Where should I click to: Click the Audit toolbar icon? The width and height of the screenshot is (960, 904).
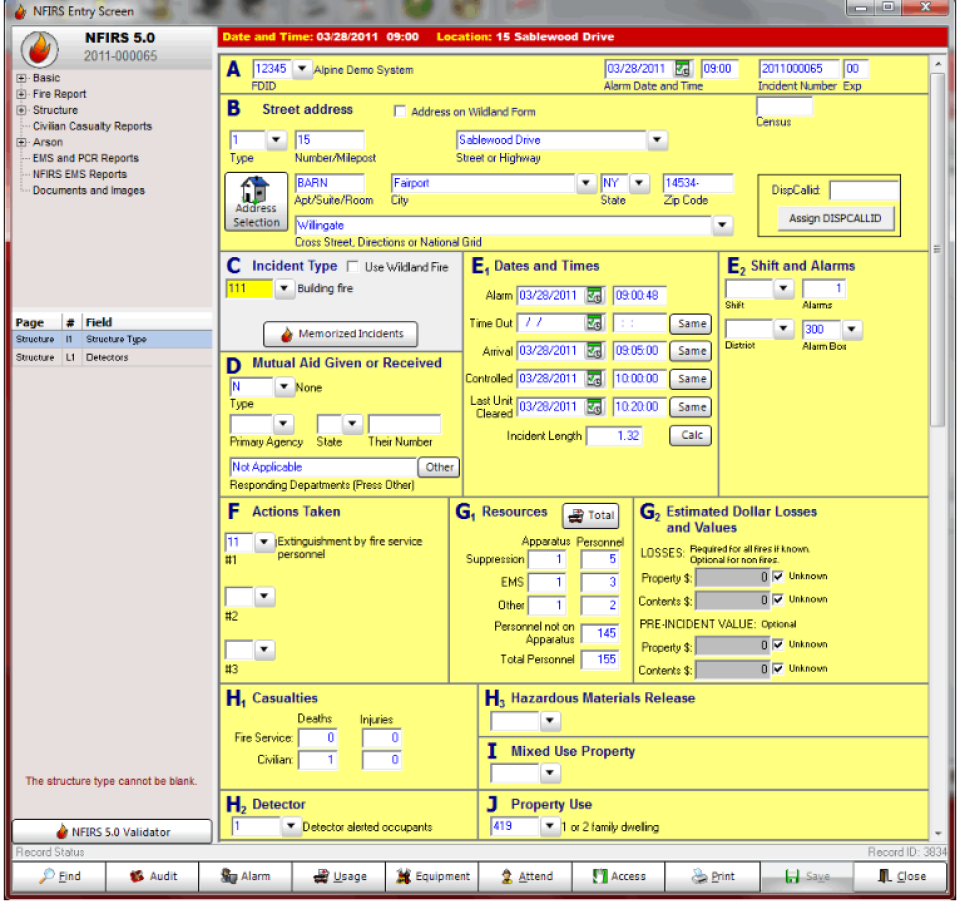click(x=152, y=876)
